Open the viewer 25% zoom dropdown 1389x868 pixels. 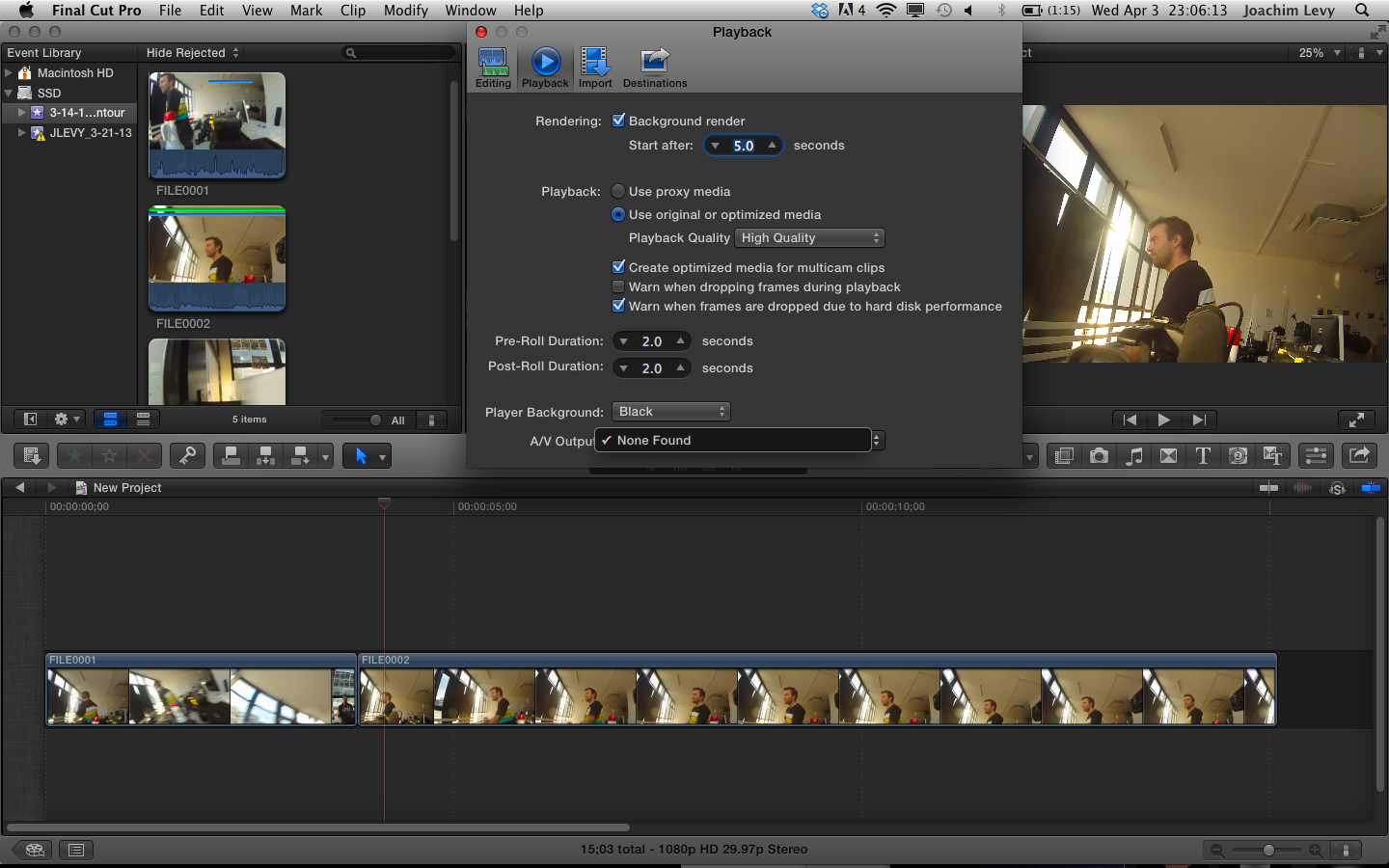tap(1320, 53)
